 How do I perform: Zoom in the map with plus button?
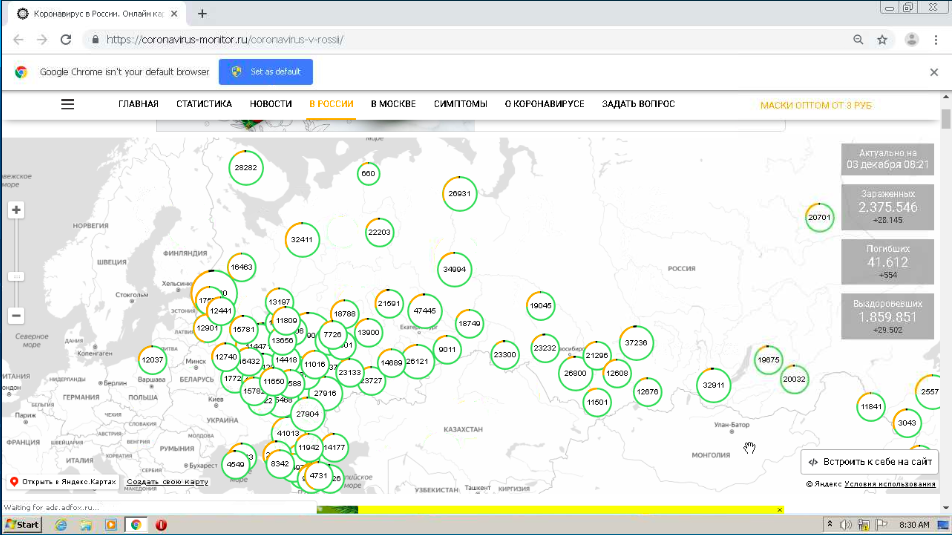[x=16, y=210]
